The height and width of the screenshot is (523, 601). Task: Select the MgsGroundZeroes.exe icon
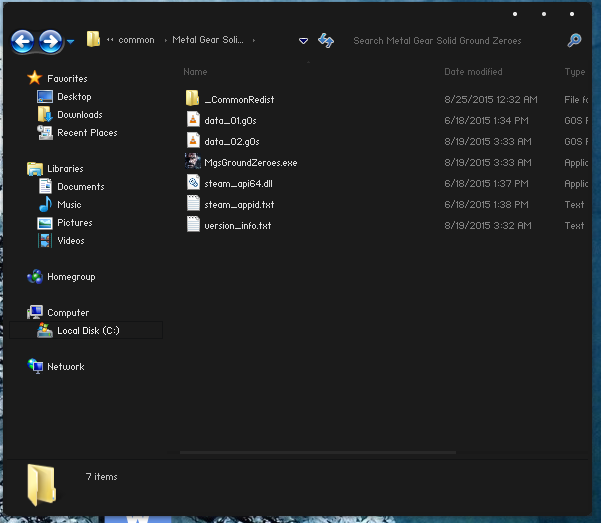click(193, 161)
